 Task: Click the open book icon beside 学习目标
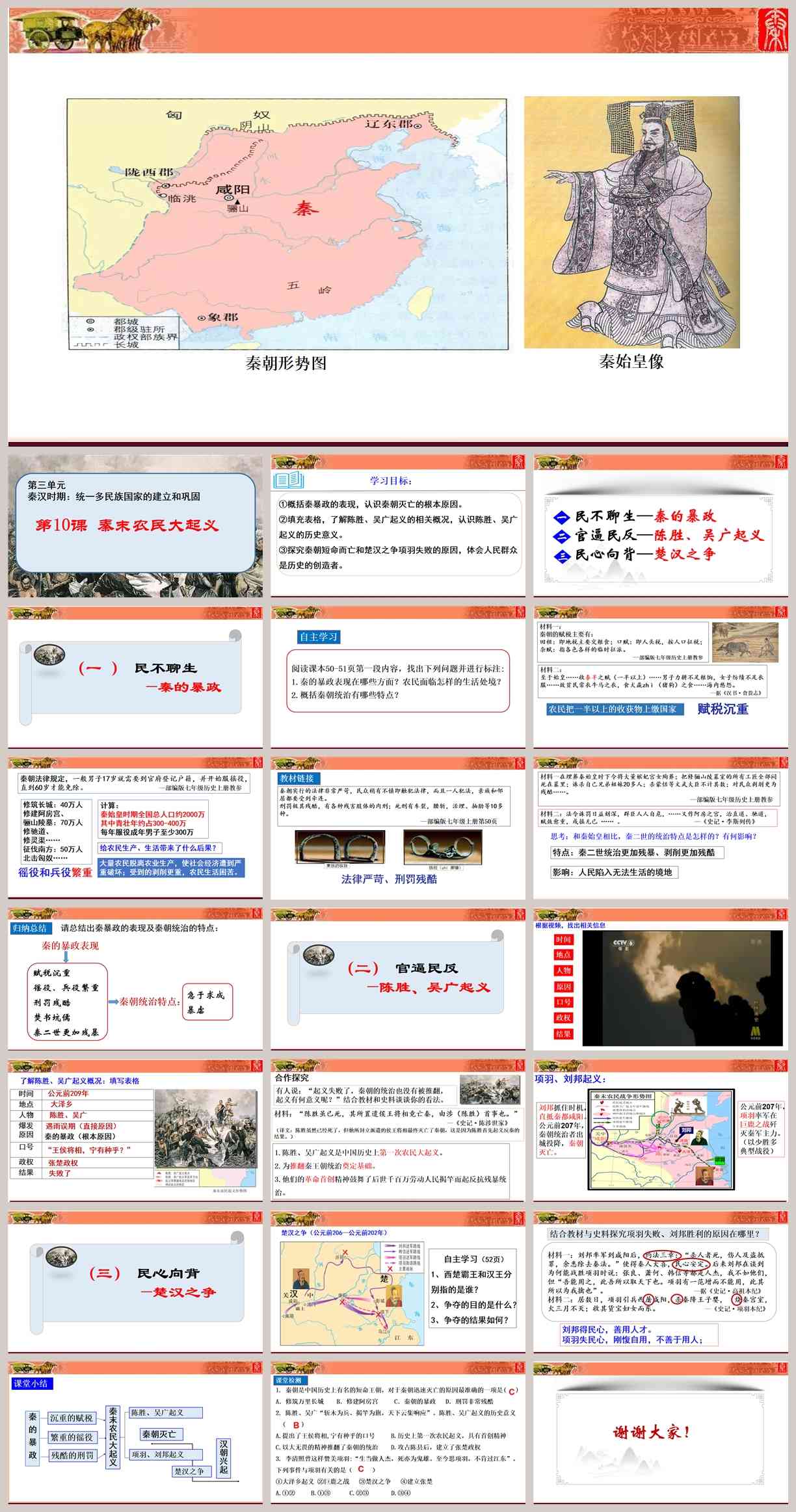[289, 480]
